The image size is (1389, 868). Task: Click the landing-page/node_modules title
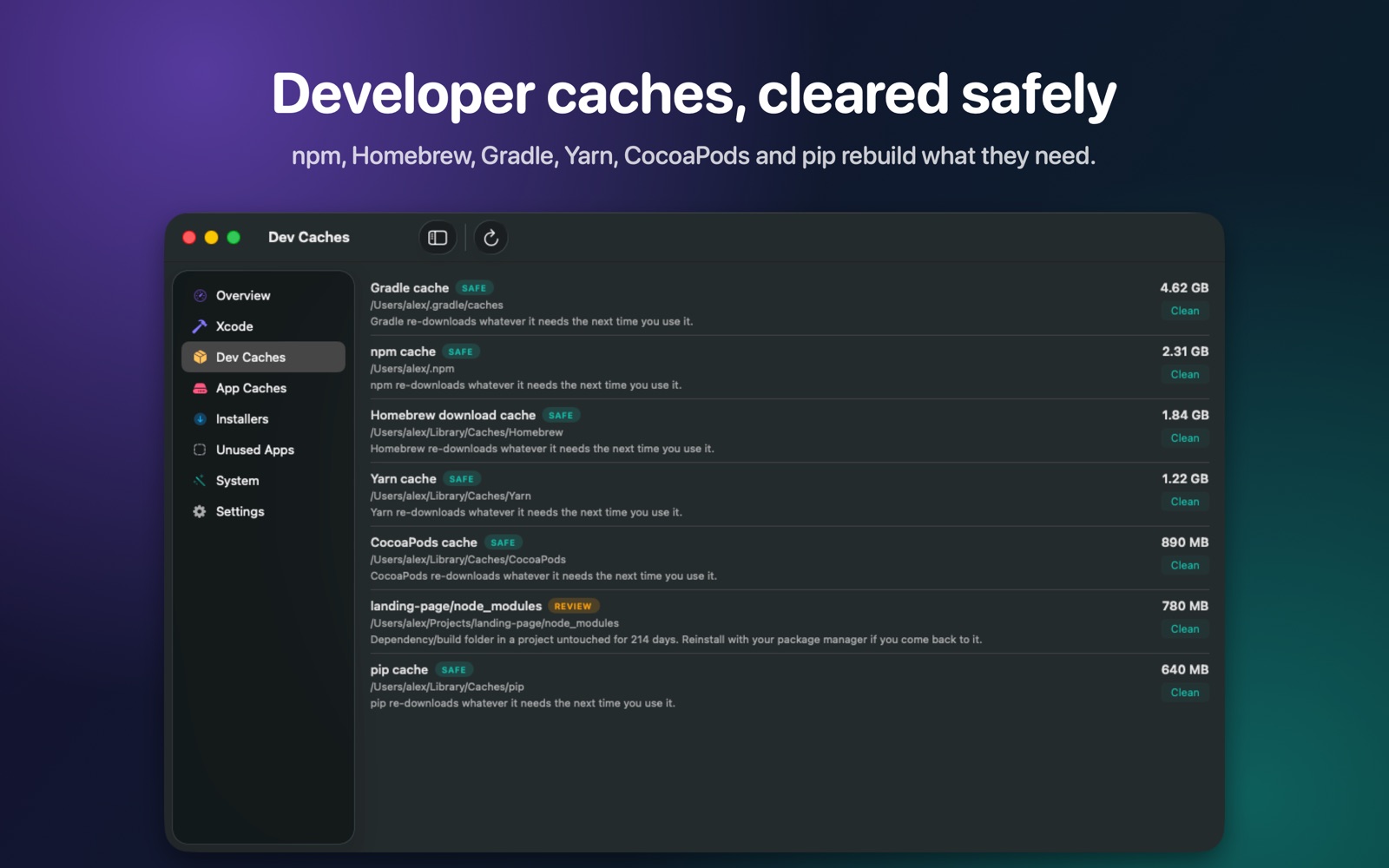(456, 607)
